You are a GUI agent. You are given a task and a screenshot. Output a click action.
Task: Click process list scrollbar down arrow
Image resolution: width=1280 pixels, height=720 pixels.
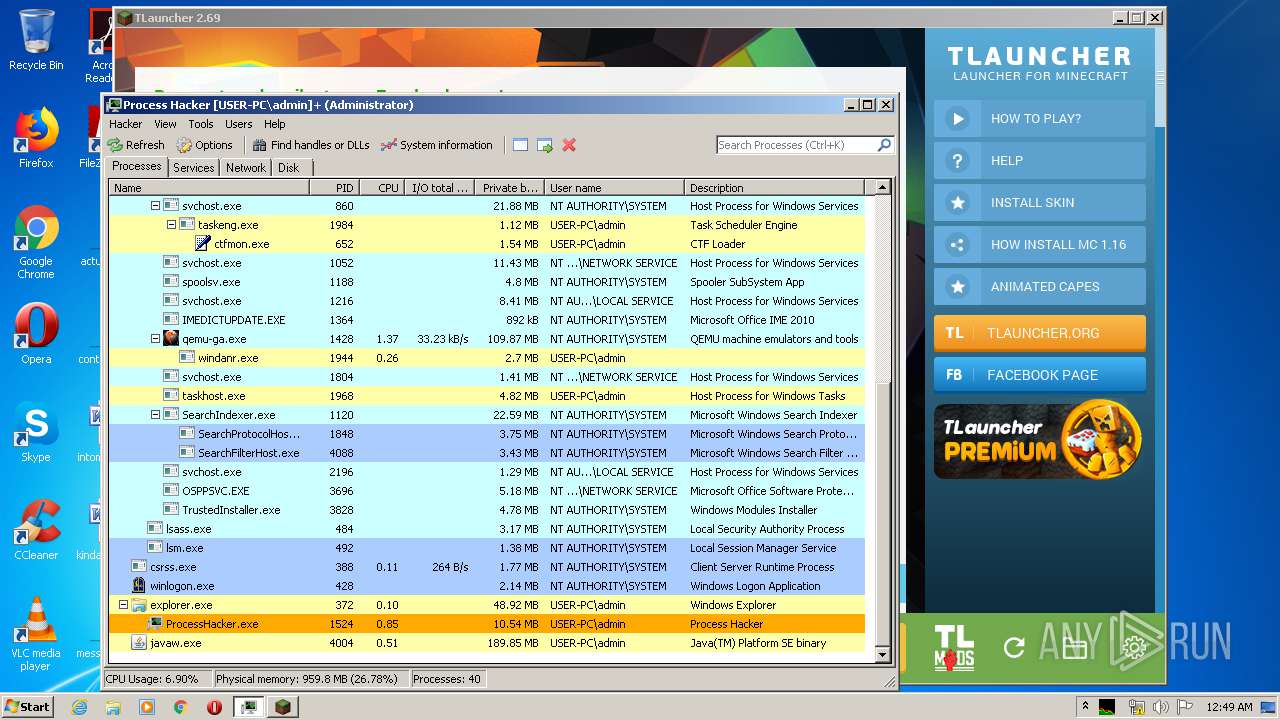point(882,655)
